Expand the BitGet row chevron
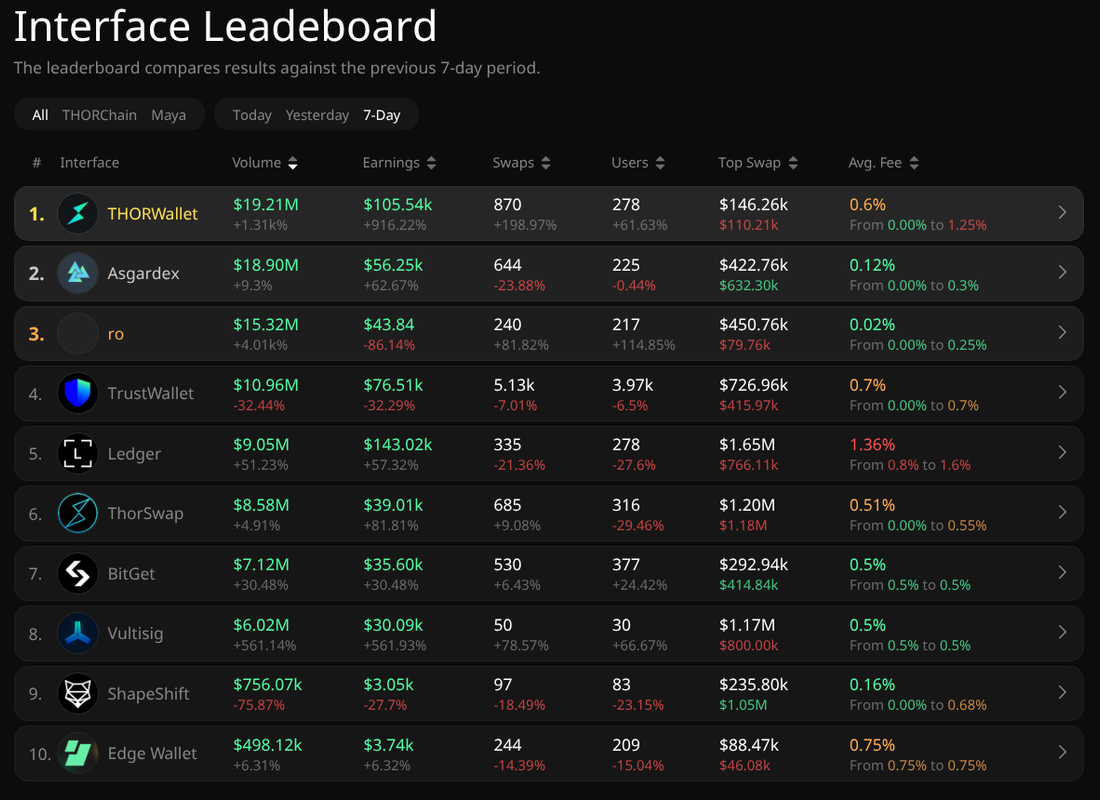1100x800 pixels. (1062, 573)
